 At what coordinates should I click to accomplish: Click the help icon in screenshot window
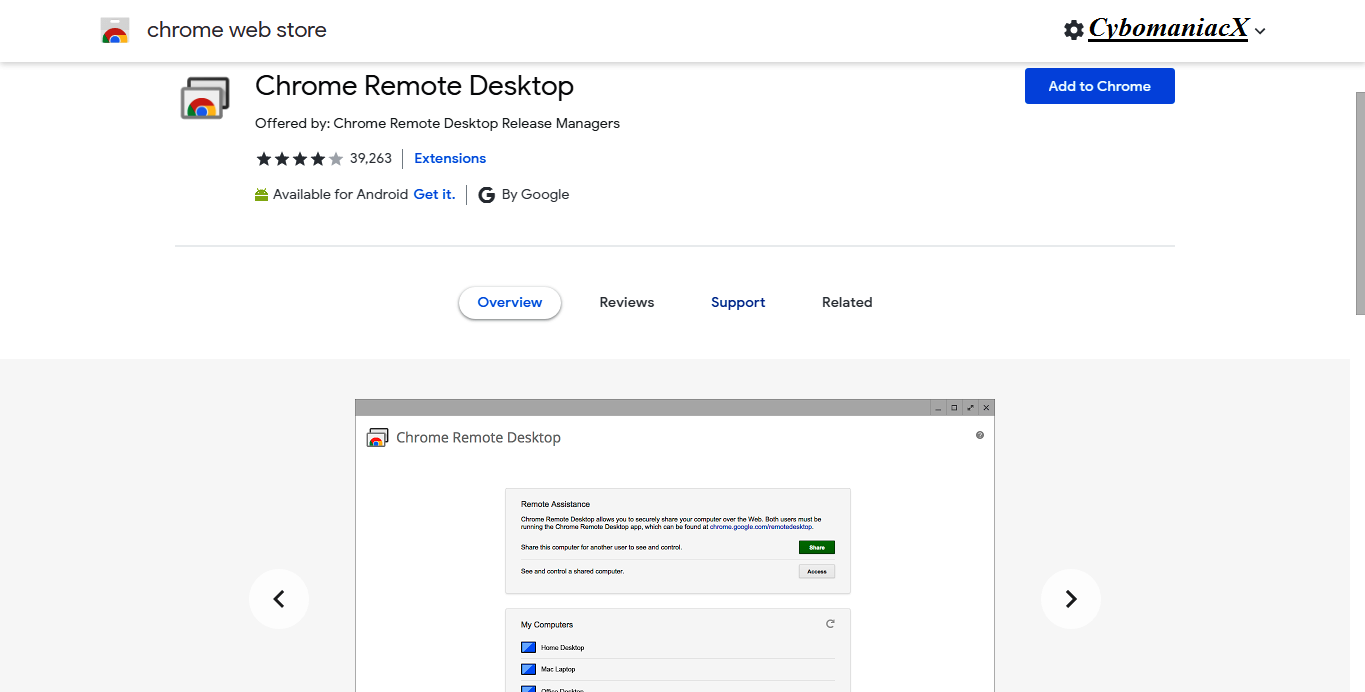coord(980,435)
